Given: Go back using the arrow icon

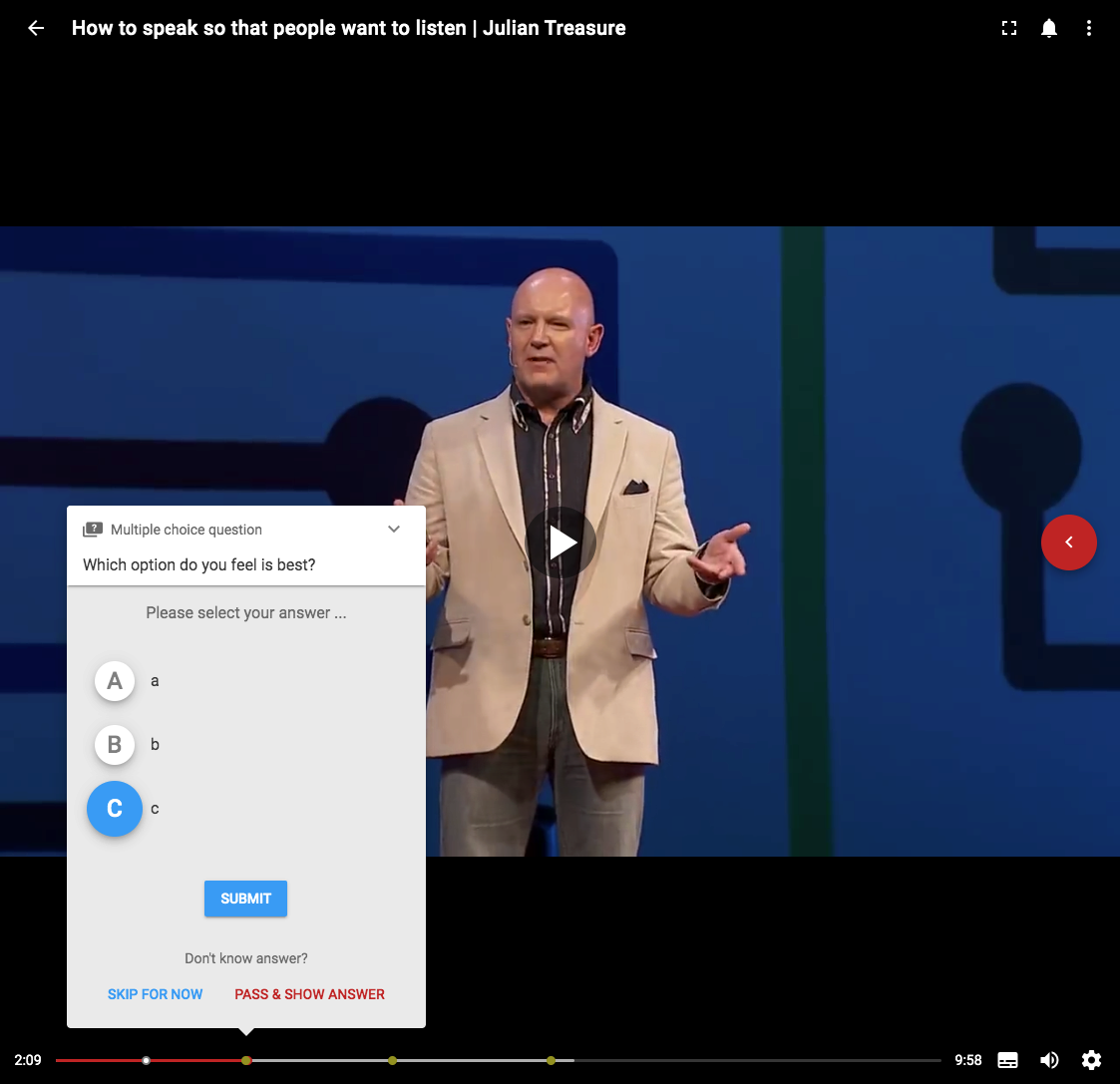Looking at the screenshot, I should tap(36, 28).
